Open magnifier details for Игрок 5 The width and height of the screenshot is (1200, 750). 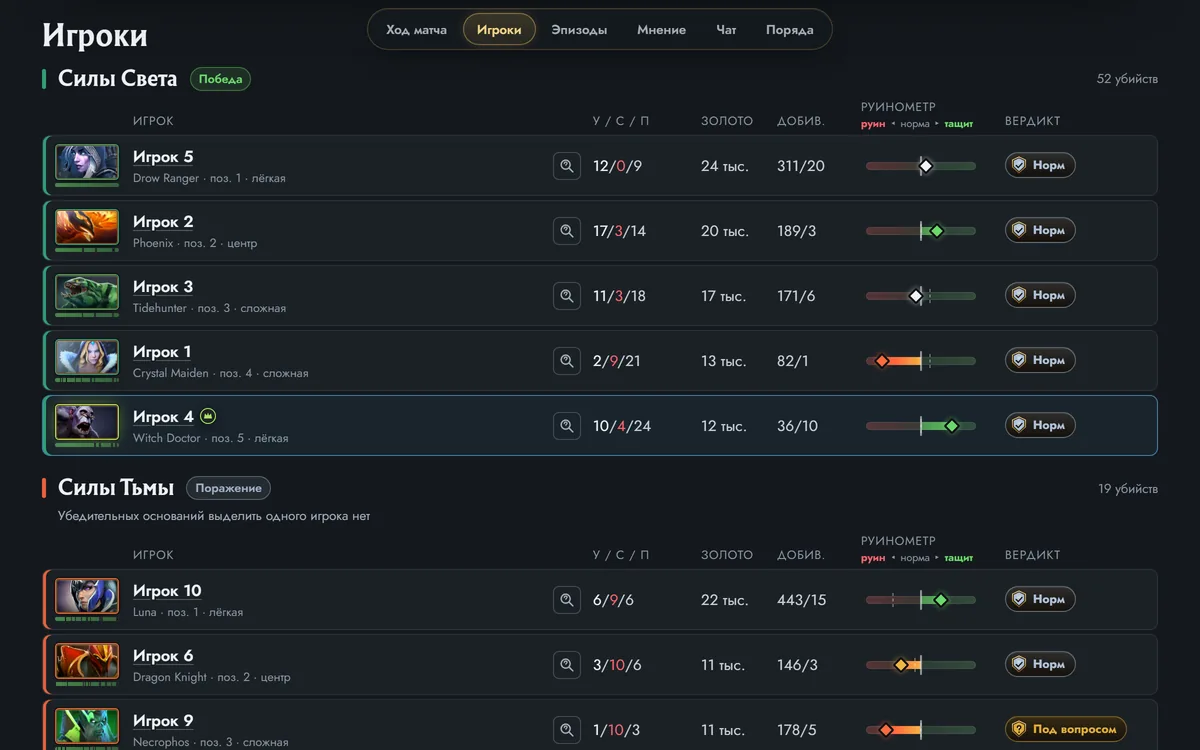point(567,166)
